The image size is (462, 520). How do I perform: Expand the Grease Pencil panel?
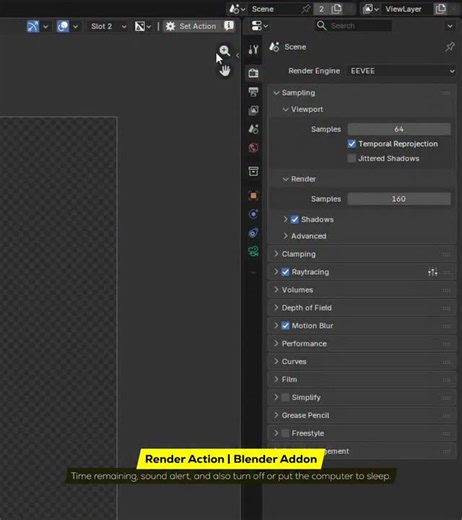(x=276, y=415)
